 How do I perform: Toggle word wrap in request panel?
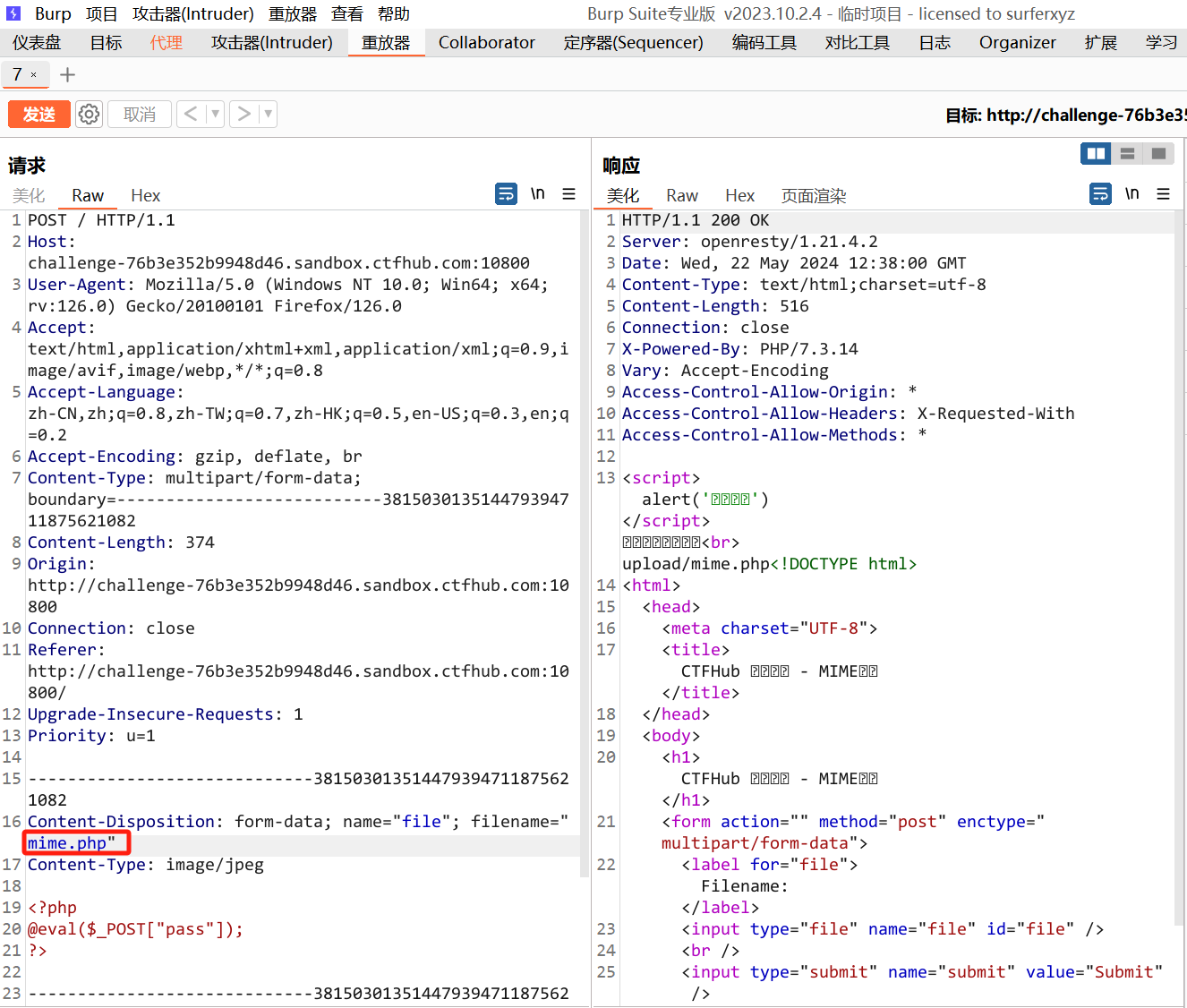tap(506, 193)
